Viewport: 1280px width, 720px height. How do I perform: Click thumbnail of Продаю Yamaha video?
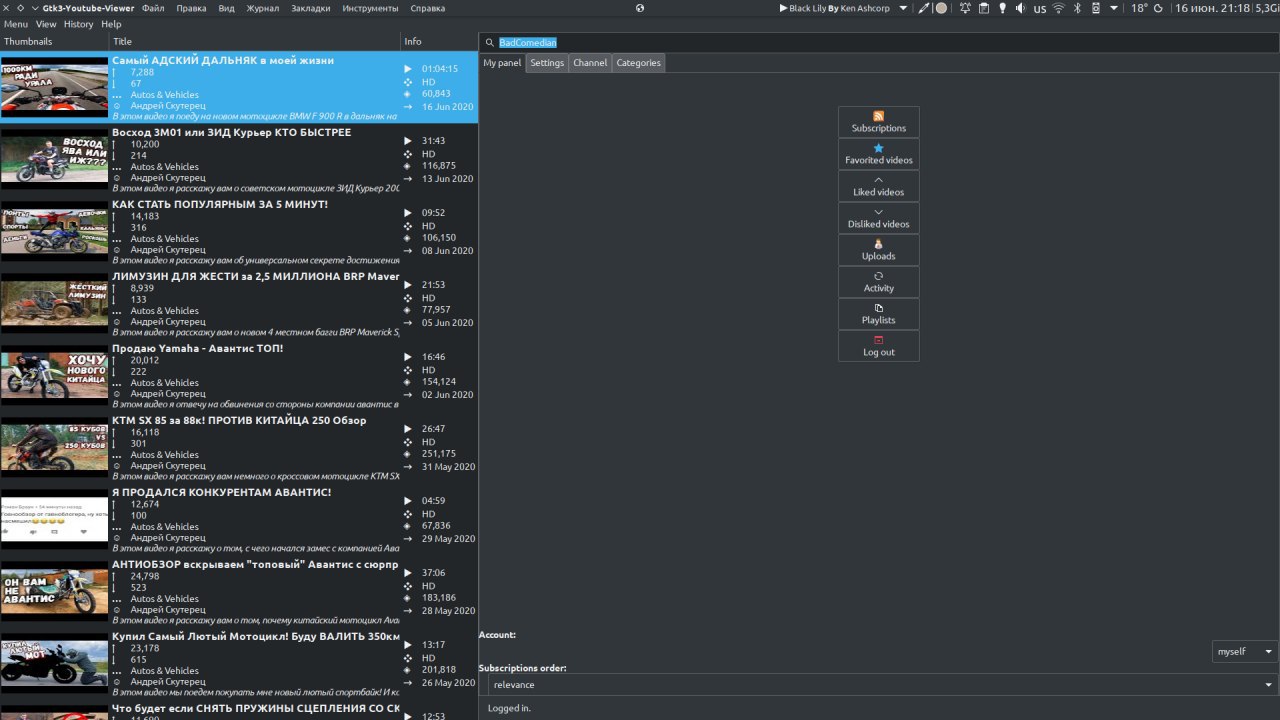coord(54,375)
